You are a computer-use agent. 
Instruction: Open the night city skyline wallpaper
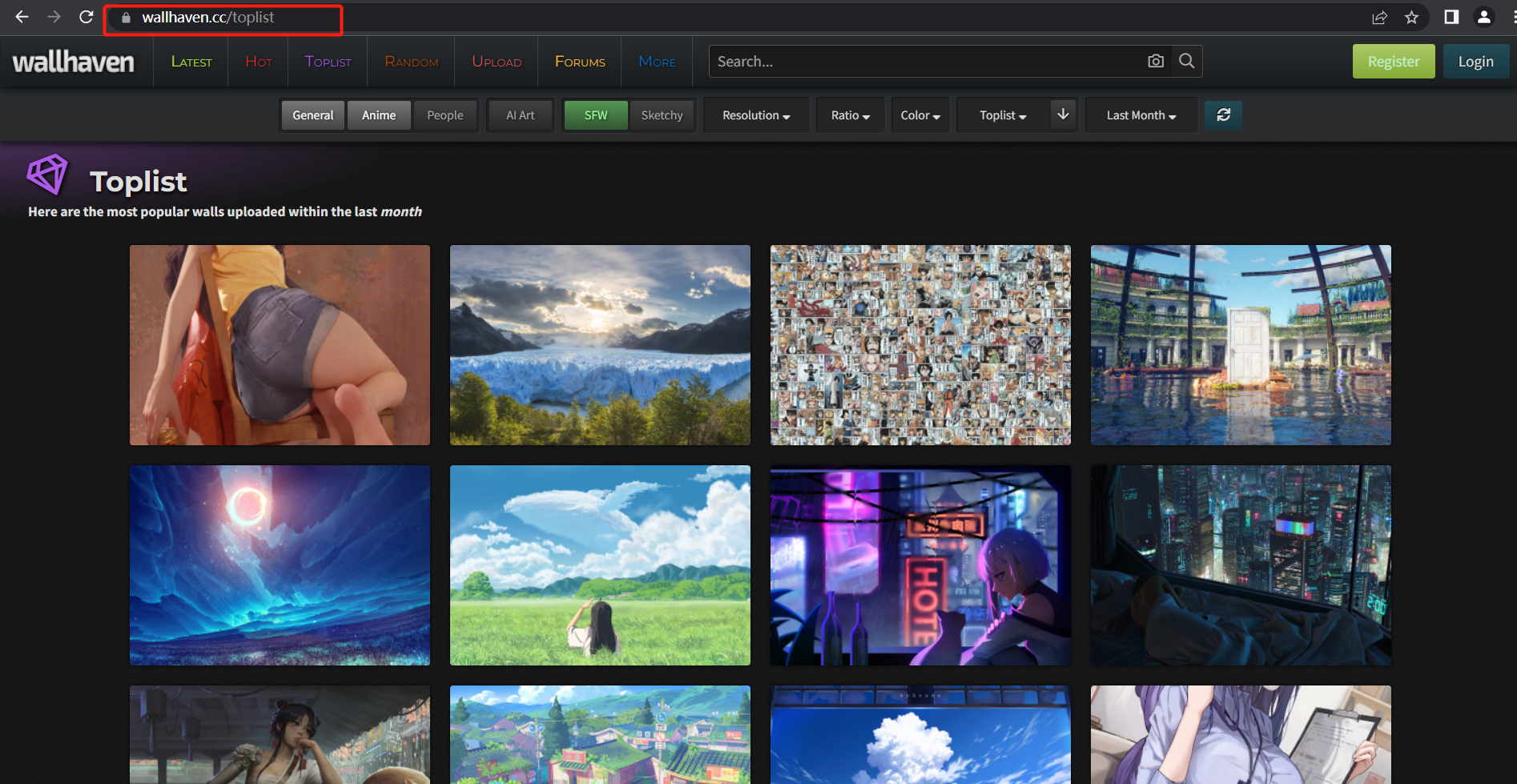tap(1241, 565)
